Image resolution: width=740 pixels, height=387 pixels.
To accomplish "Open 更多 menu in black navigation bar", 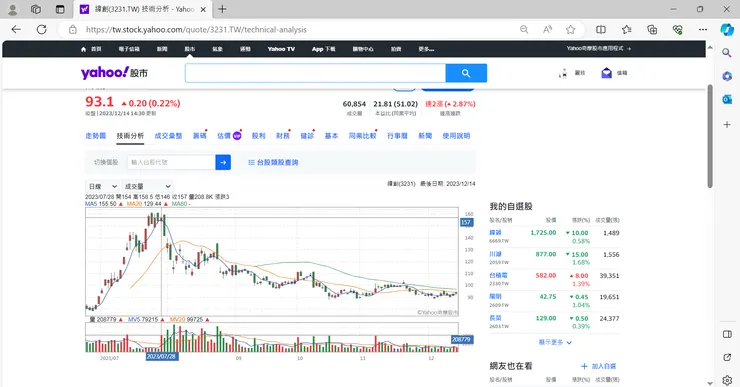I will click(426, 49).
